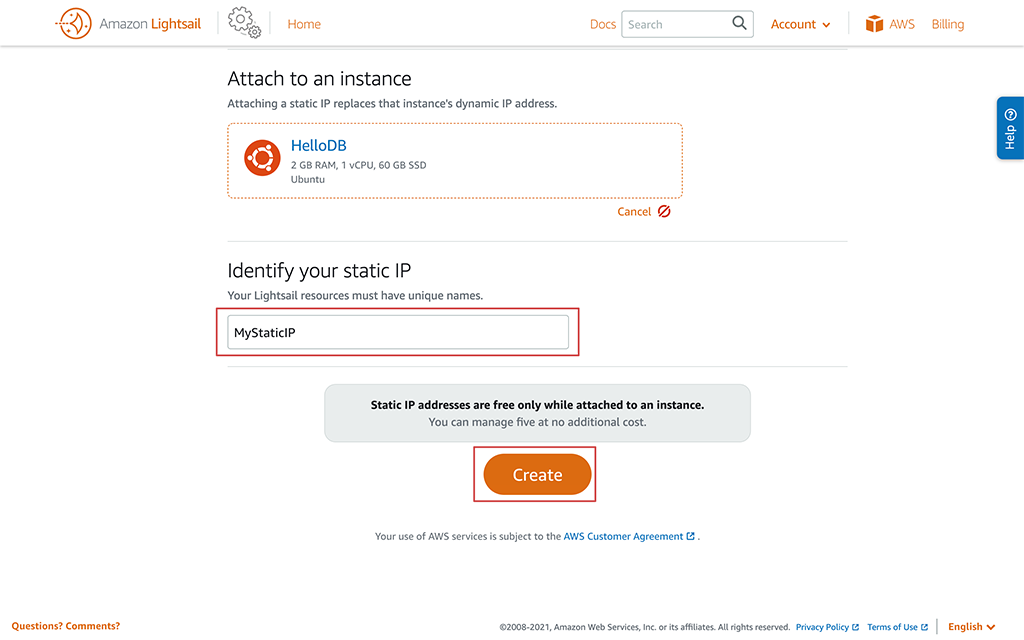Click into the Search text box
The height and width of the screenshot is (640, 1024).
(676, 24)
